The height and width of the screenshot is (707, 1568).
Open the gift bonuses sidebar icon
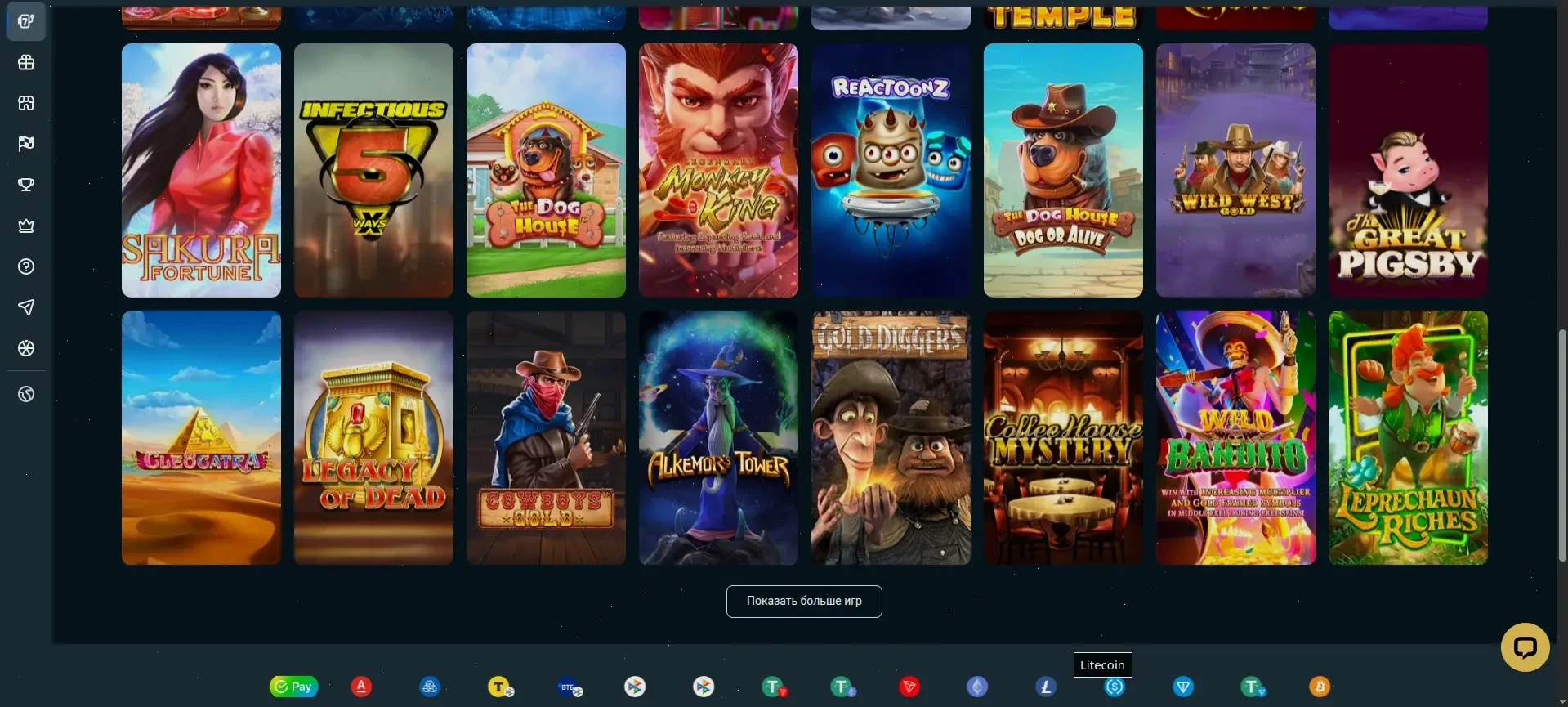[x=26, y=63]
